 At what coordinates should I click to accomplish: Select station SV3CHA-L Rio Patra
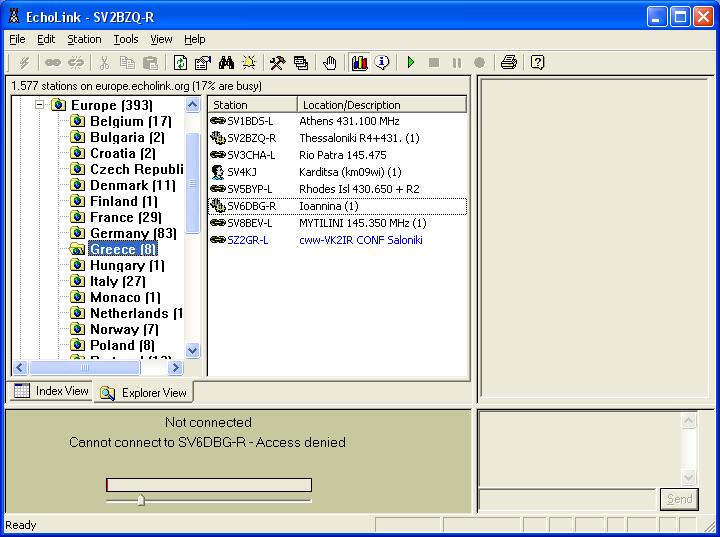click(337, 155)
